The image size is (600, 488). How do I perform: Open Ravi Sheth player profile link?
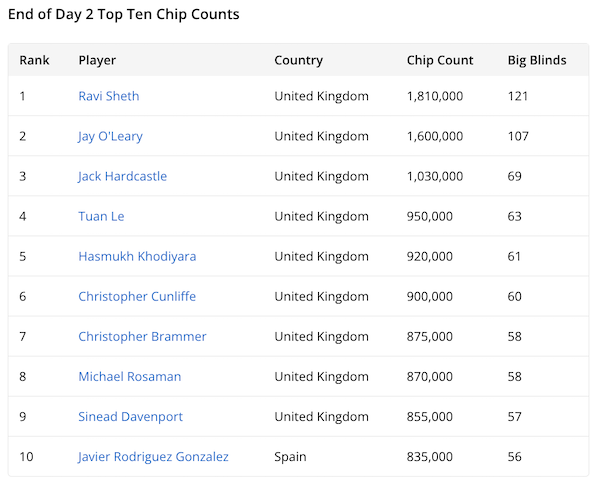pyautogui.click(x=109, y=96)
